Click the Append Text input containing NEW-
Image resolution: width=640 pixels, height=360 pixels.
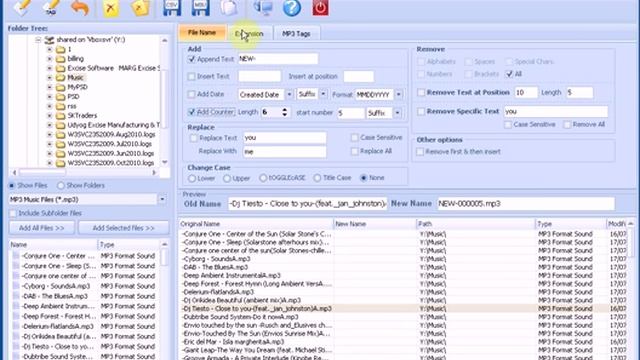click(278, 59)
